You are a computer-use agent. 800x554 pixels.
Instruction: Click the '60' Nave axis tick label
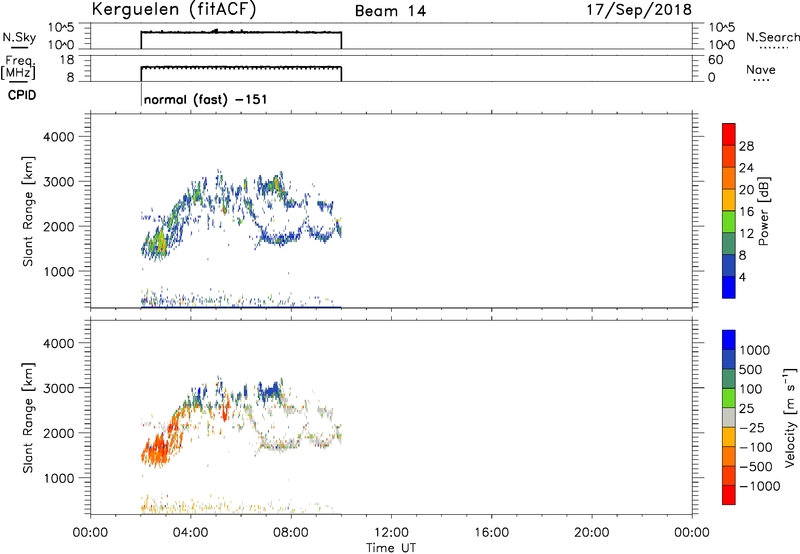[715, 60]
